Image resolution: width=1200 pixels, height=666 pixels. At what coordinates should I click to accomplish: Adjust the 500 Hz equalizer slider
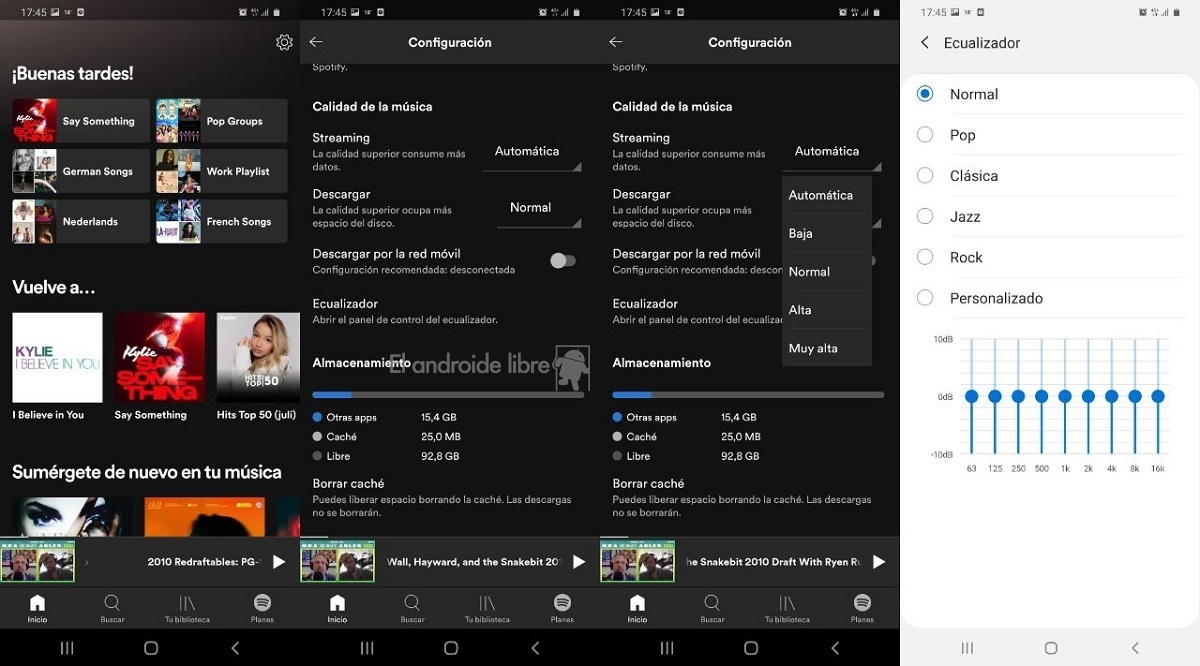[1041, 396]
